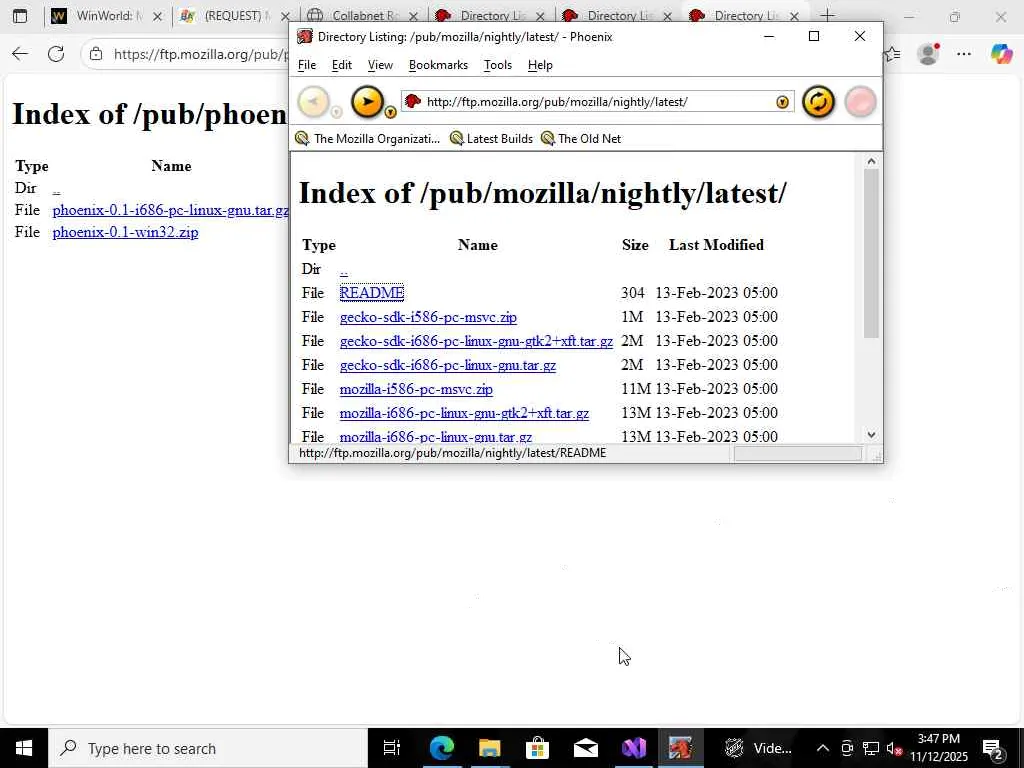Image resolution: width=1024 pixels, height=768 pixels.
Task: Open the Help menu in Phoenix
Action: (540, 65)
